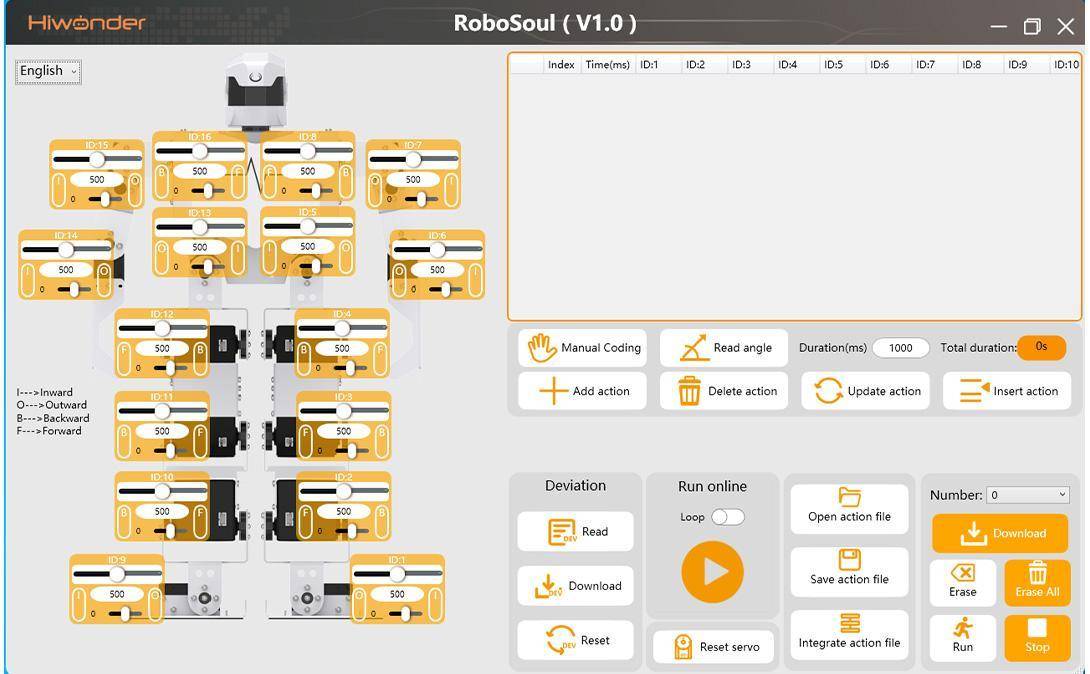This screenshot has height=674, width=1090.
Task: Open the English language dropdown
Action: pos(48,71)
